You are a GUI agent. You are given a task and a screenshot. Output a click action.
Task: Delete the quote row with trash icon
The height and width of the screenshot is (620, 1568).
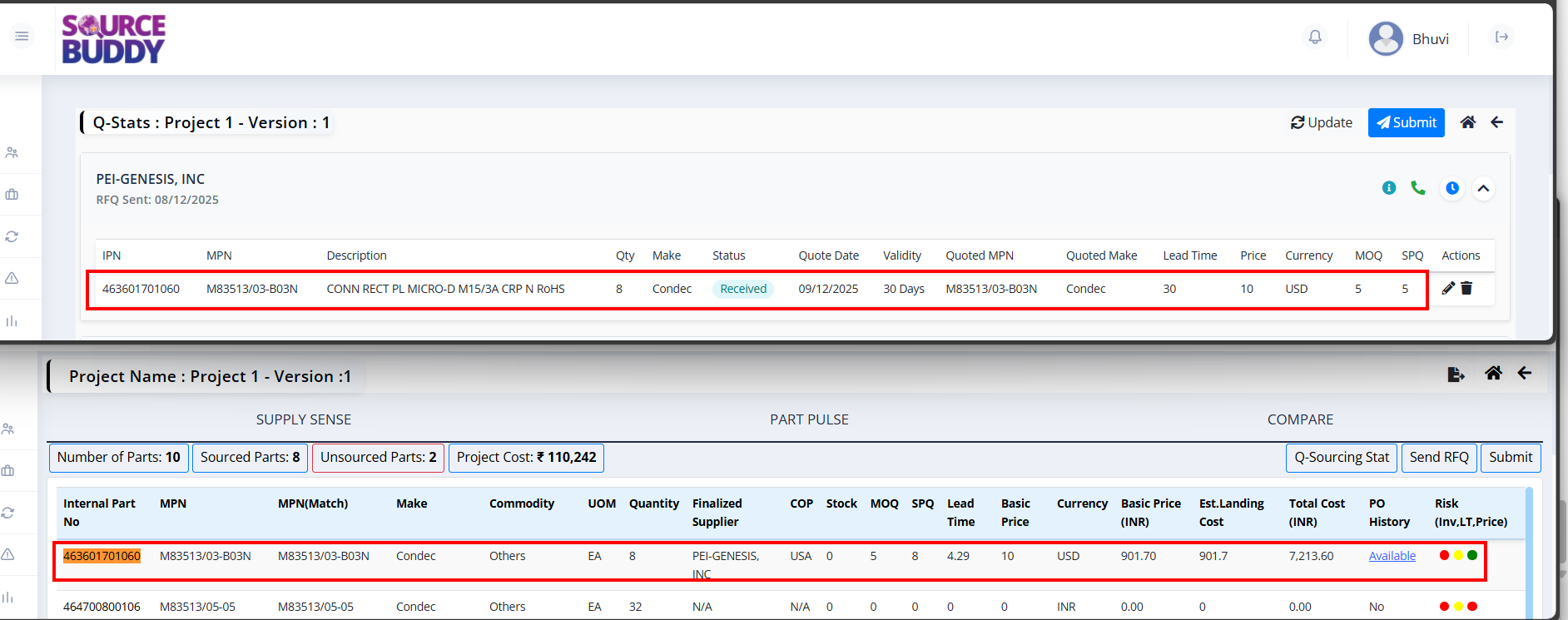coord(1466,288)
